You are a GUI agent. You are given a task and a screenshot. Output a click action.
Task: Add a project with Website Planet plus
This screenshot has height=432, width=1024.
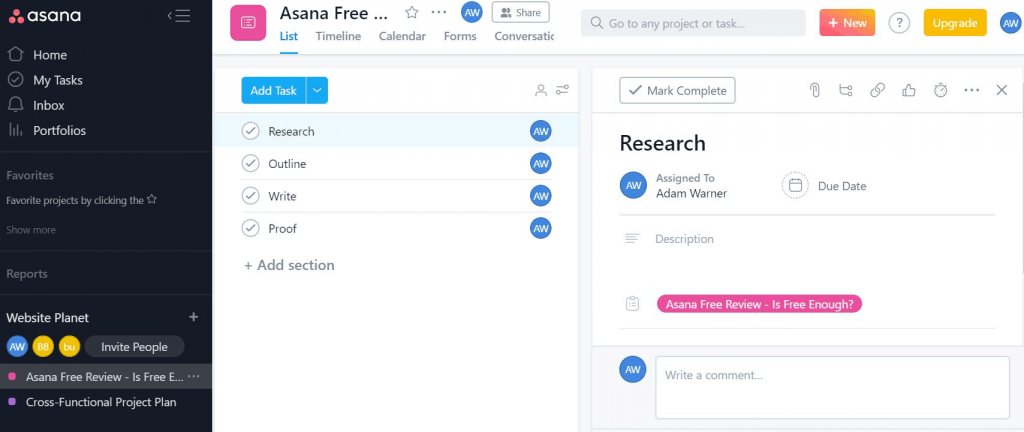click(x=194, y=317)
